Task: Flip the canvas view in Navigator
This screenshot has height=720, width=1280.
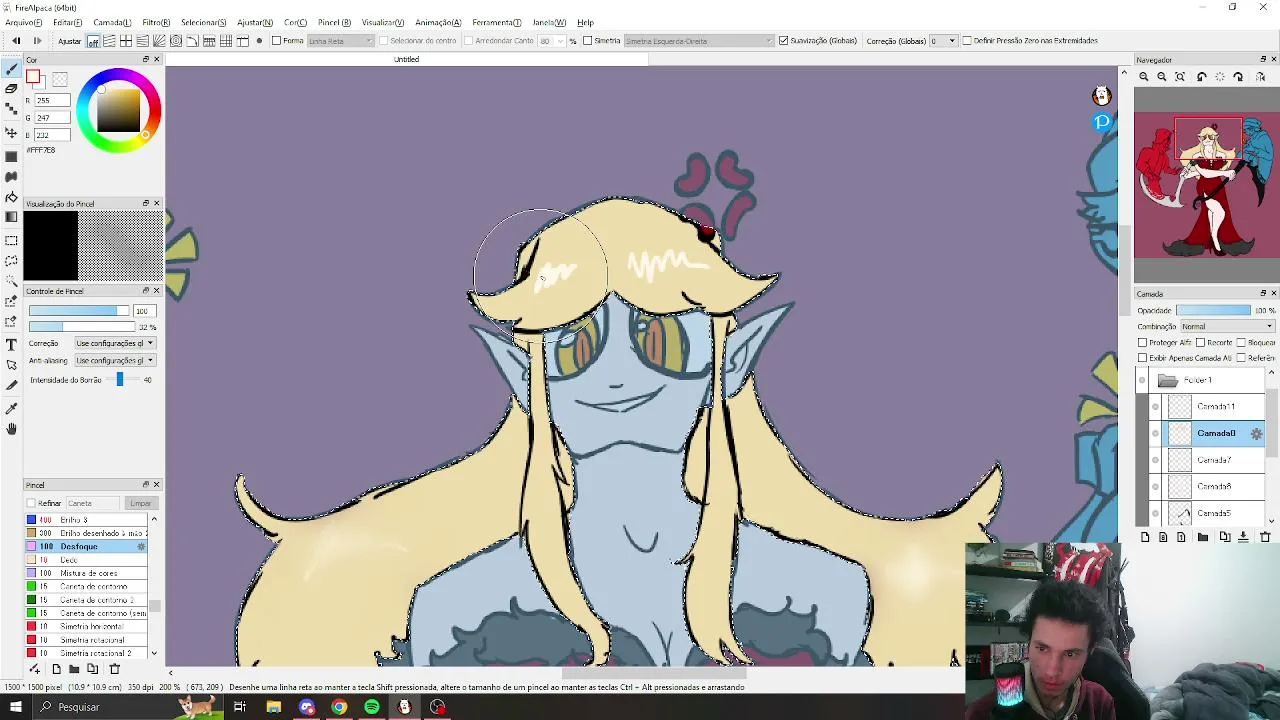Action: tap(1260, 77)
